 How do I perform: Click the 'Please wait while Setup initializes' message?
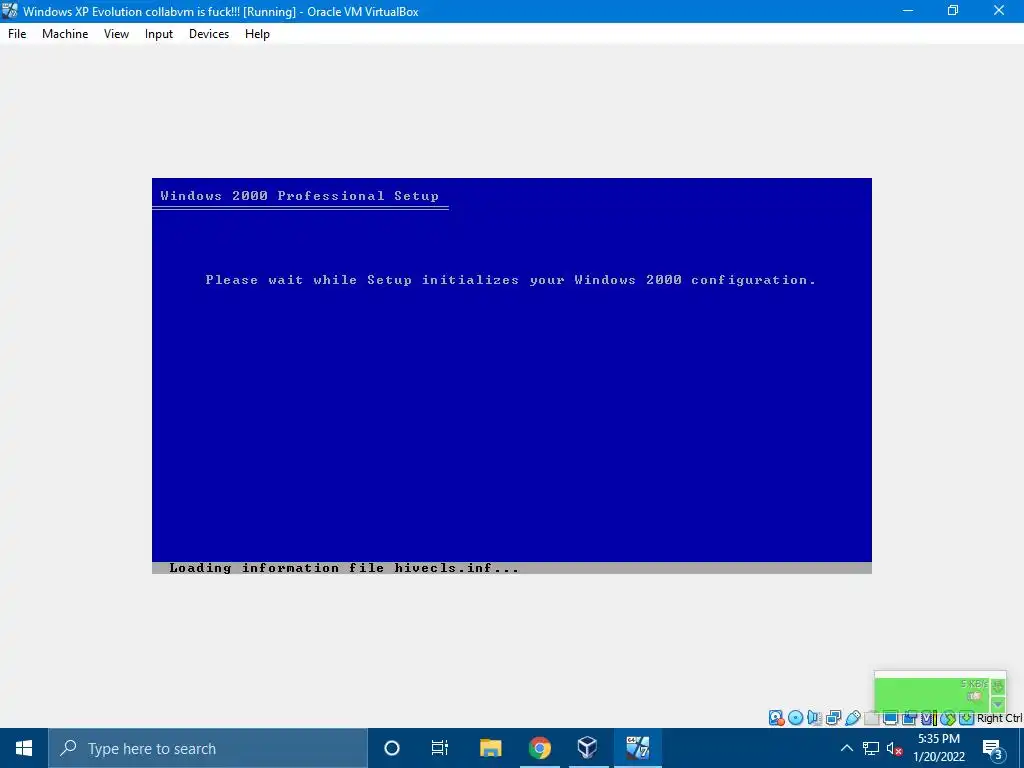pyautogui.click(x=510, y=280)
